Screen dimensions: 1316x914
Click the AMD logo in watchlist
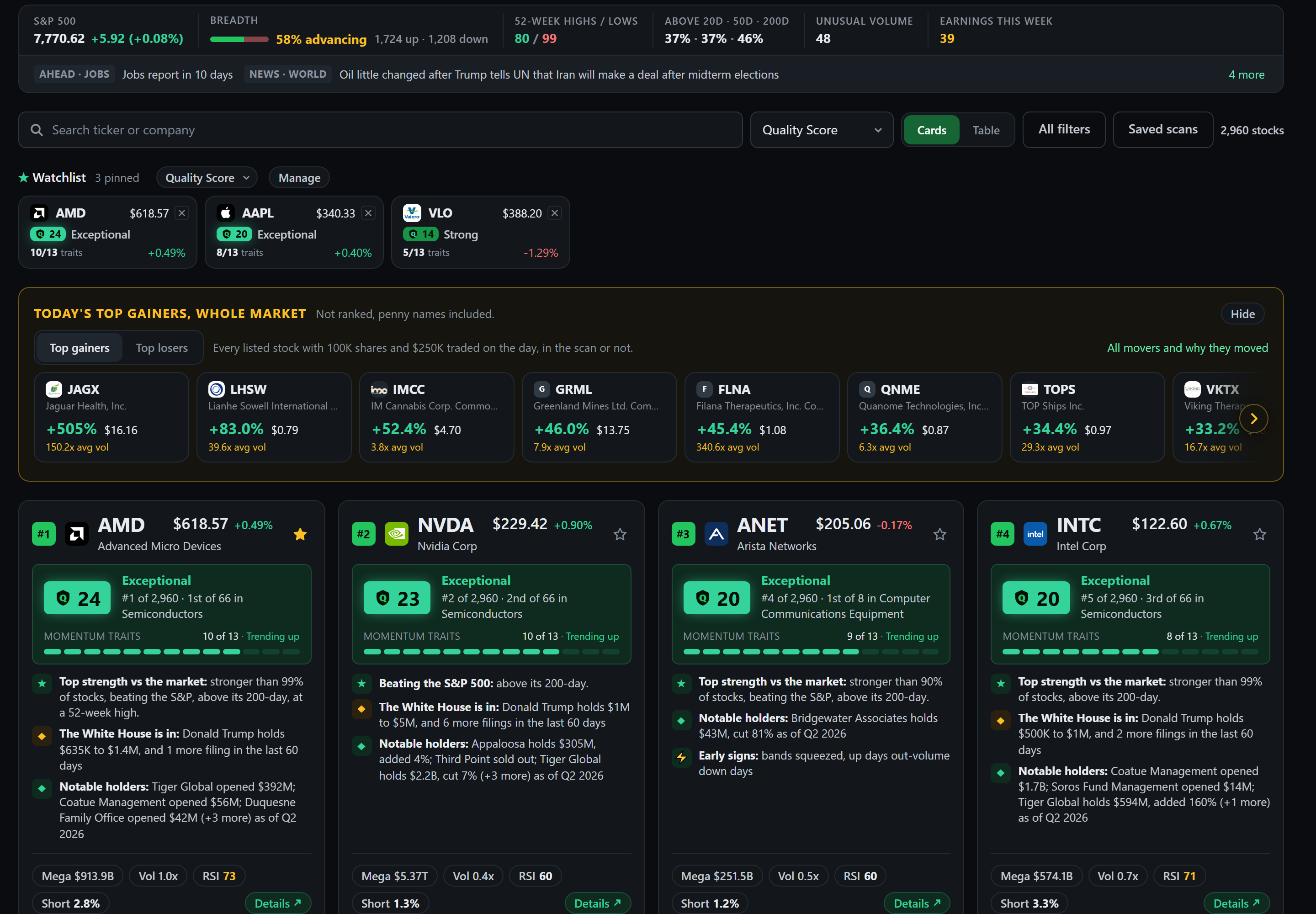(39, 213)
